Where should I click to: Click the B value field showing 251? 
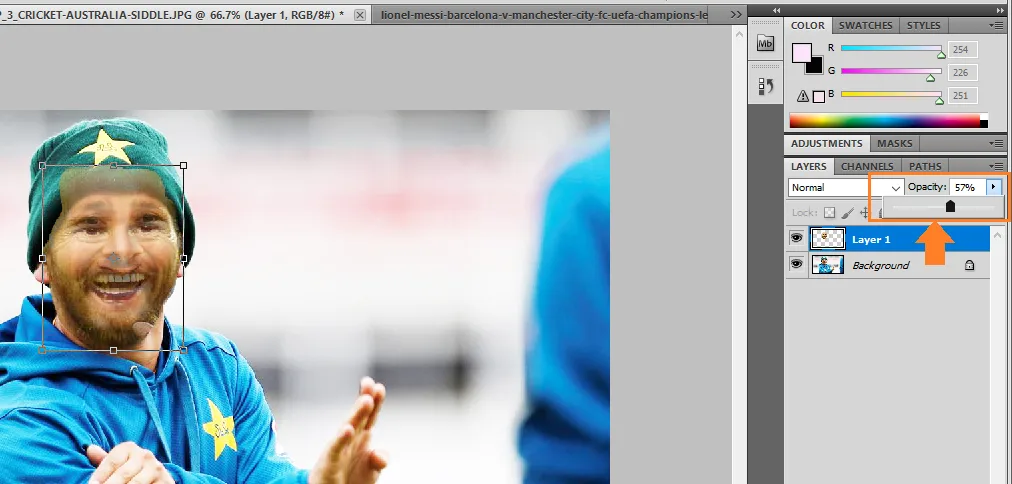pyautogui.click(x=962, y=96)
